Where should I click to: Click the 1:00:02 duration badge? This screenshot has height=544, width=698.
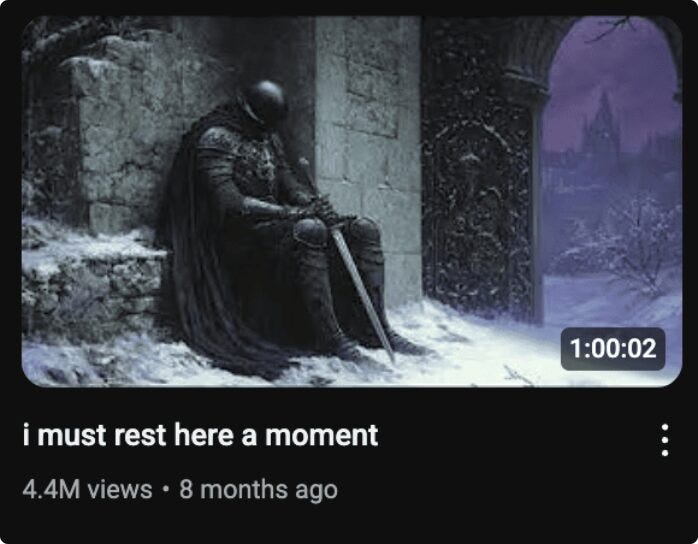[x=613, y=349]
